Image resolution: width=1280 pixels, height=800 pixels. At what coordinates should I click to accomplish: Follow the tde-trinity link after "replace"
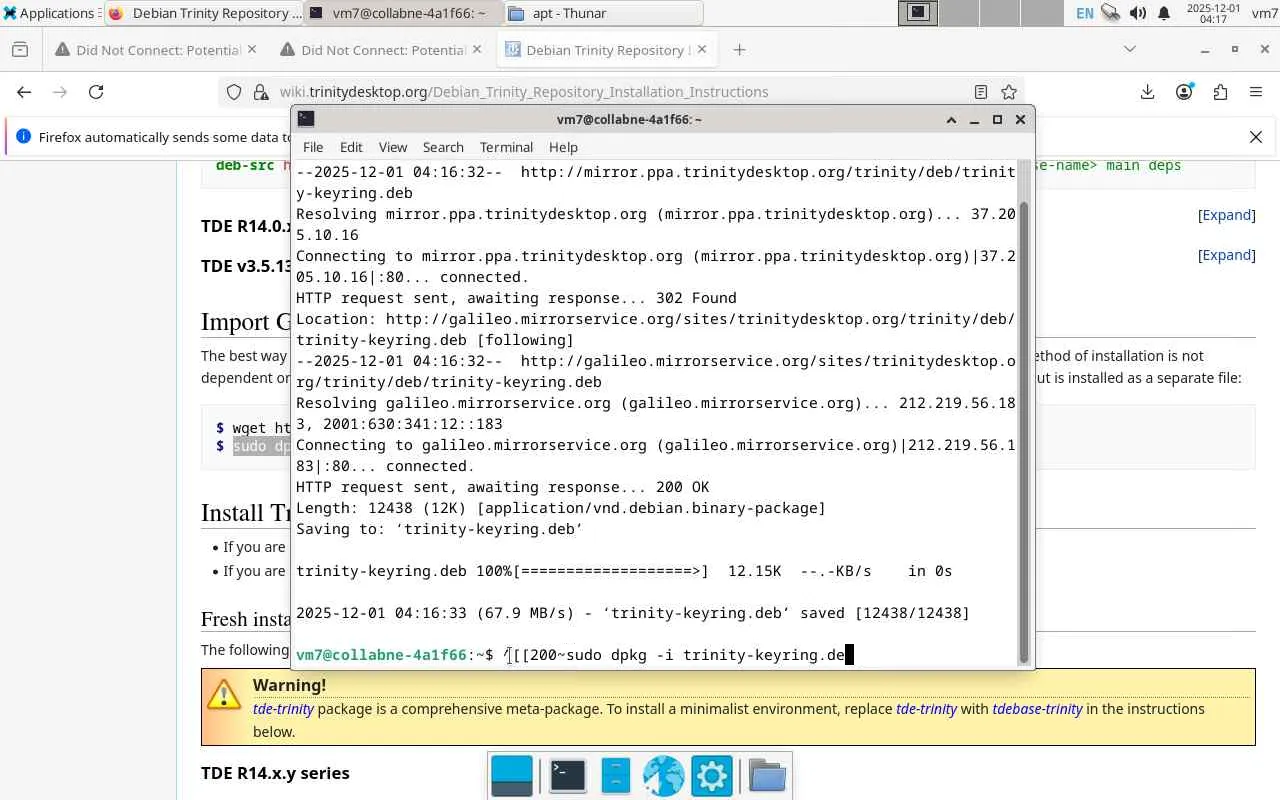(927, 709)
